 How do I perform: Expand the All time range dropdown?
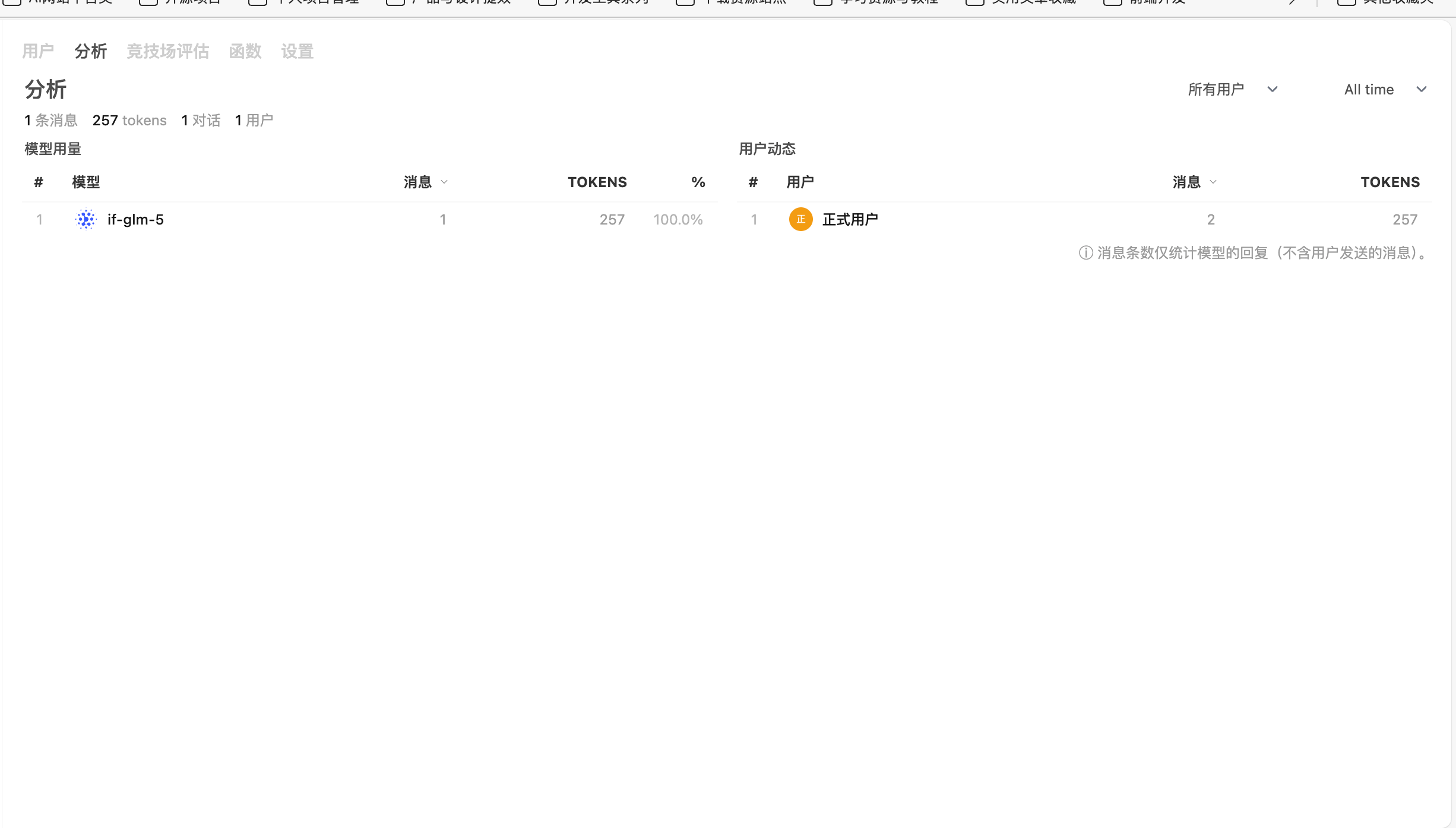point(1385,90)
